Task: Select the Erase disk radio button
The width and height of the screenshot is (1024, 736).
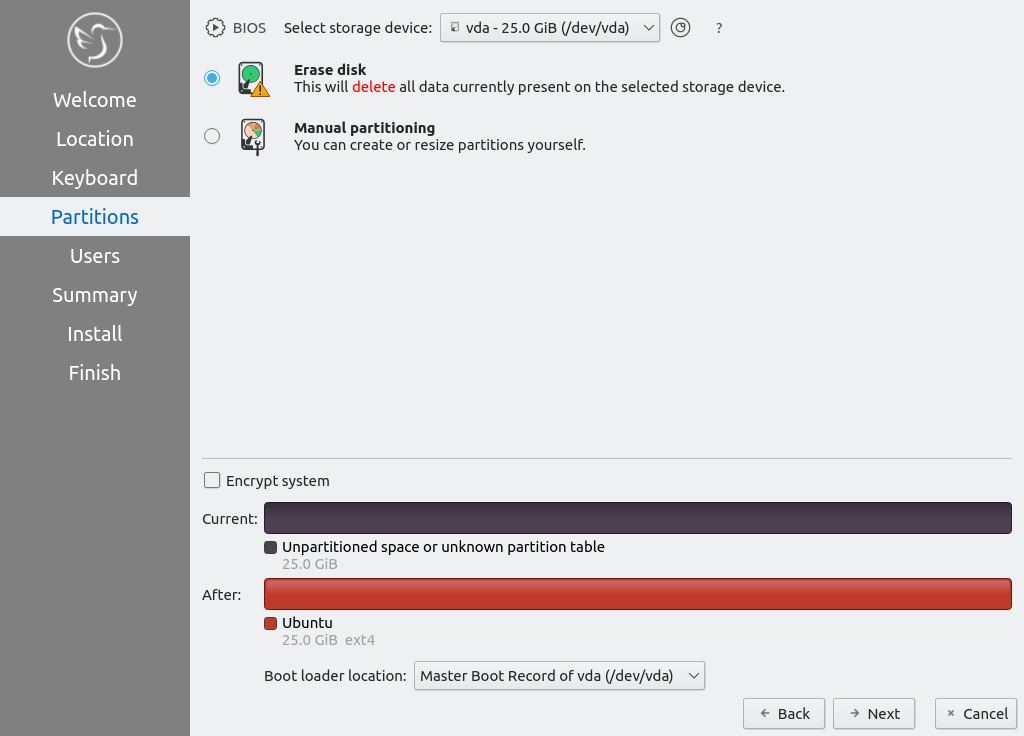Action: point(212,78)
